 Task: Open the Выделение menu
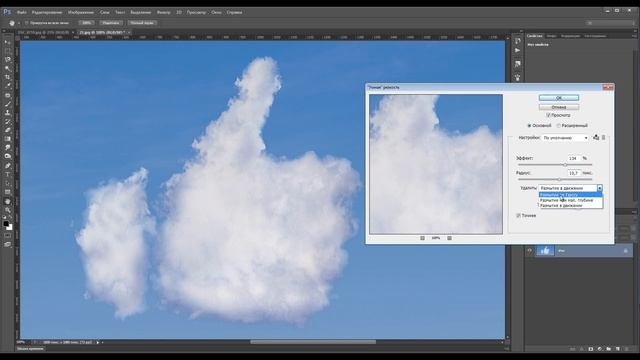coord(140,12)
